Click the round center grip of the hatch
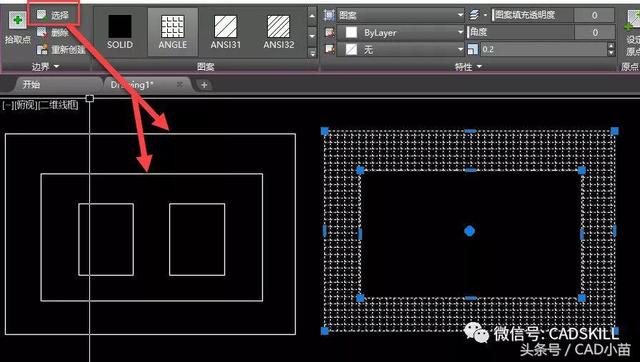 (469, 231)
